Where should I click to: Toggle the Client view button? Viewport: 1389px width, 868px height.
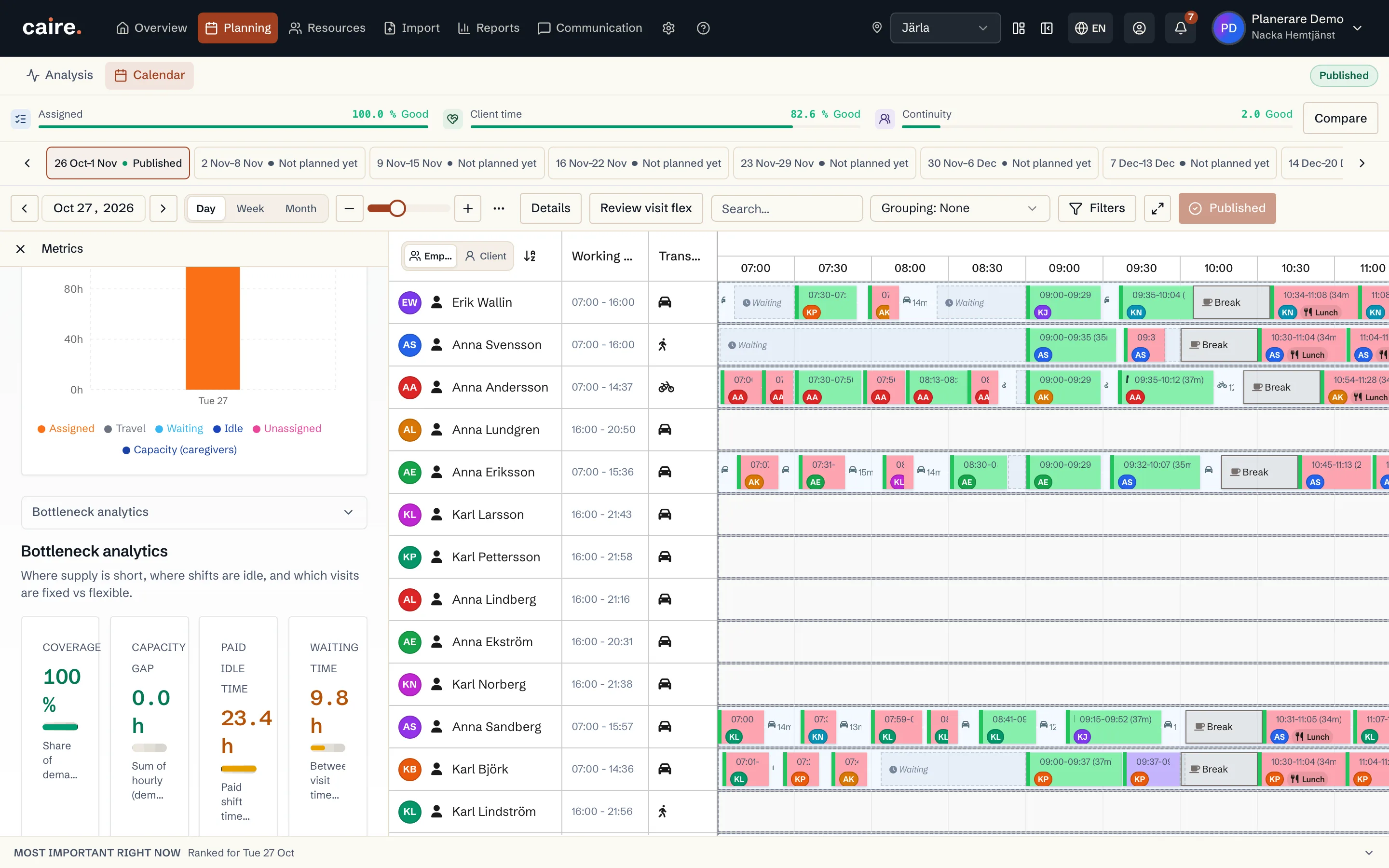(x=486, y=256)
